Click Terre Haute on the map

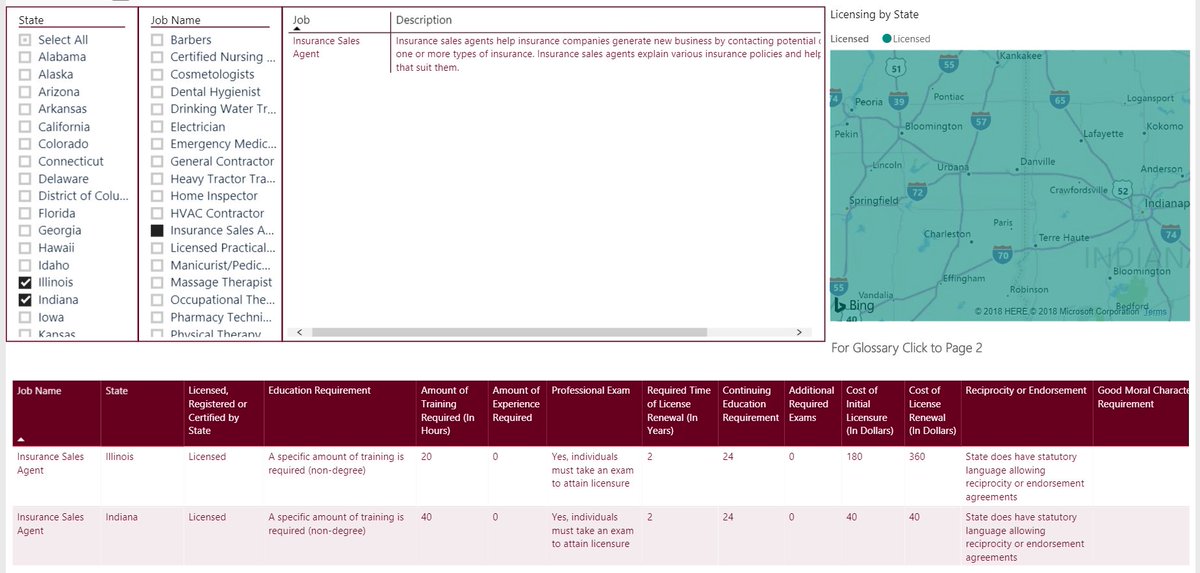coord(1064,238)
